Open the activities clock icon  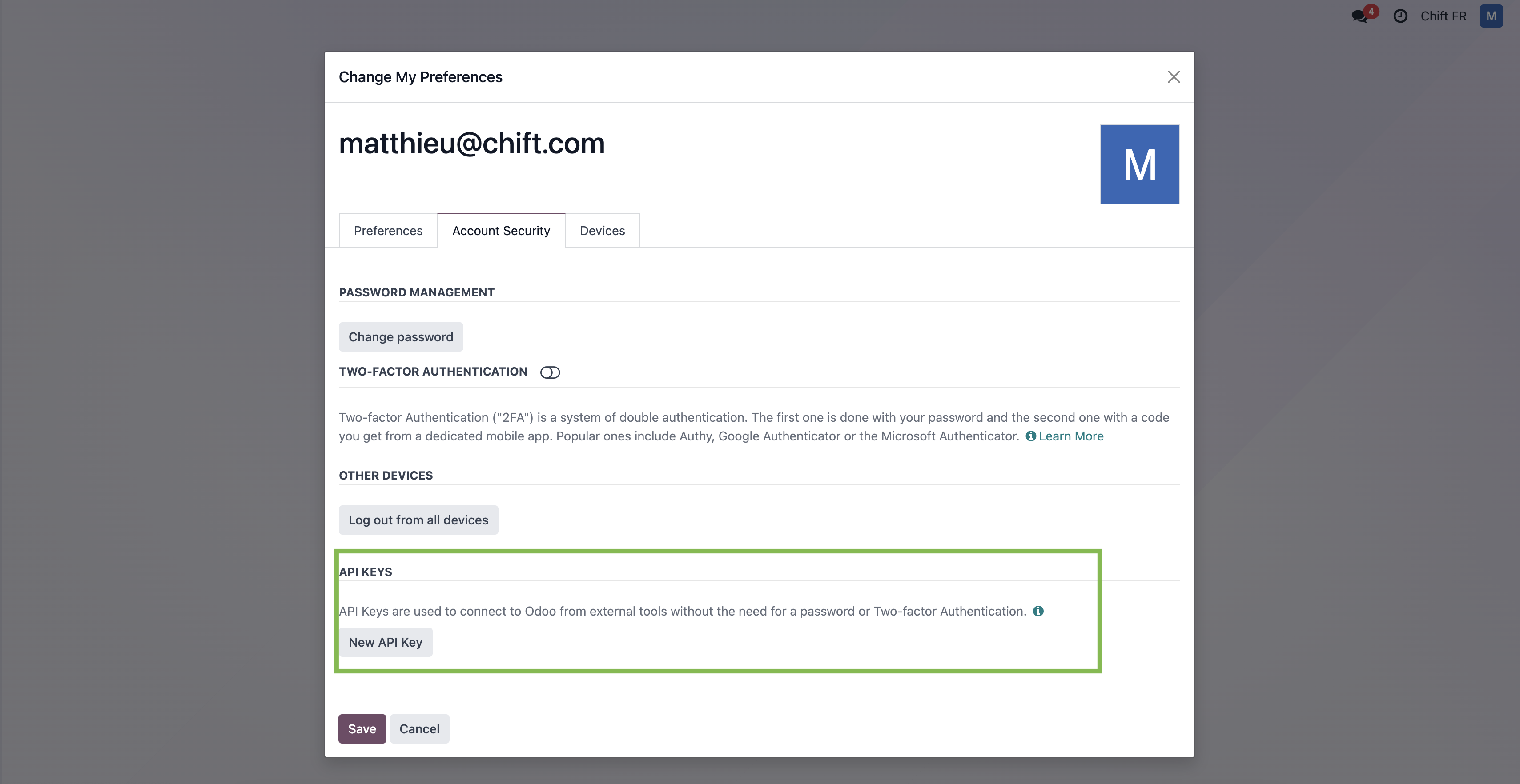point(1400,16)
